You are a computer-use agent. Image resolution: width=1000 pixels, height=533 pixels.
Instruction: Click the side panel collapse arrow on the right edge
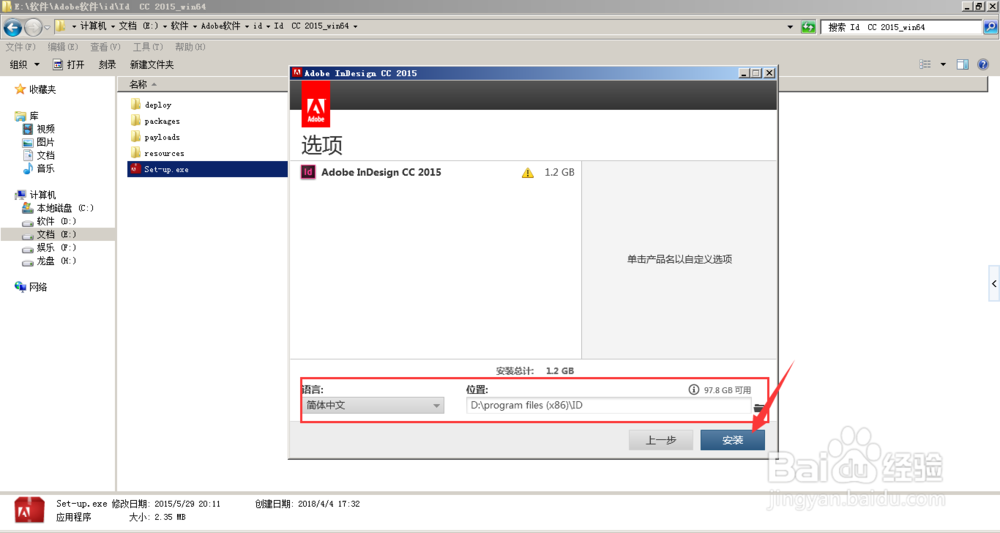pos(994,284)
